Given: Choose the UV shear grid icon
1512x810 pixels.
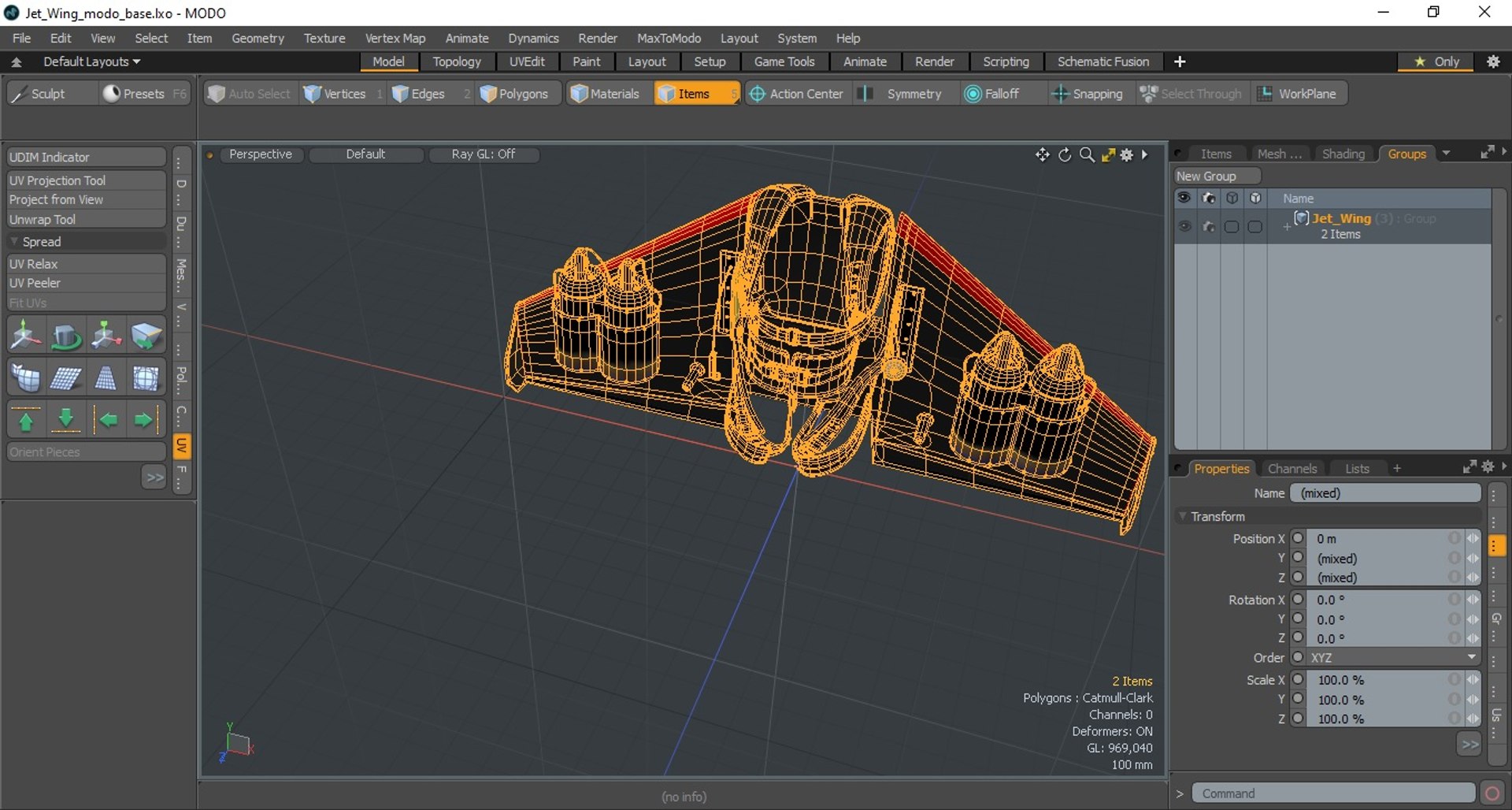Looking at the screenshot, I should (66, 379).
